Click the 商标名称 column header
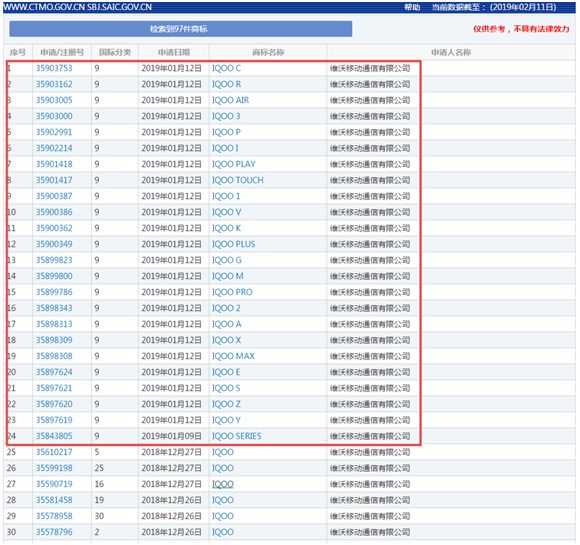Screen dimensions: 580x545 pyautogui.click(x=268, y=52)
